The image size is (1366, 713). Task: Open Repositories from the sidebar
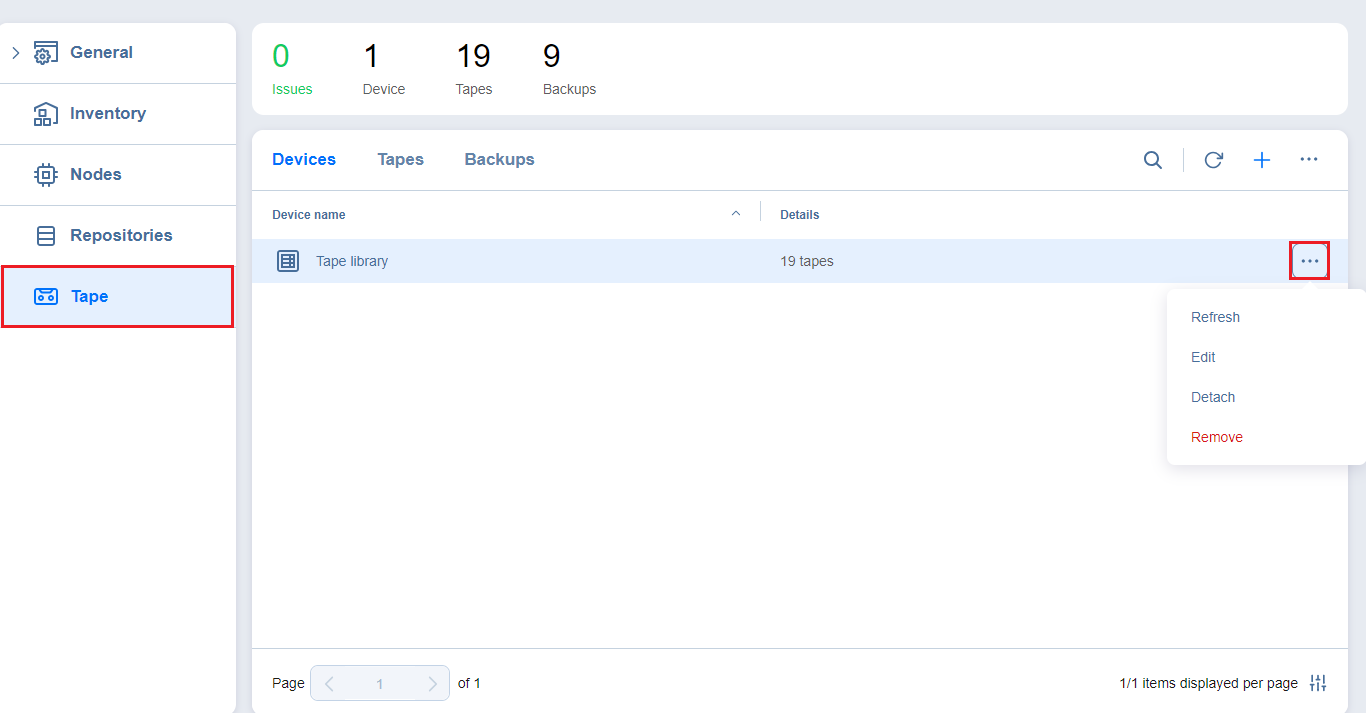click(121, 236)
